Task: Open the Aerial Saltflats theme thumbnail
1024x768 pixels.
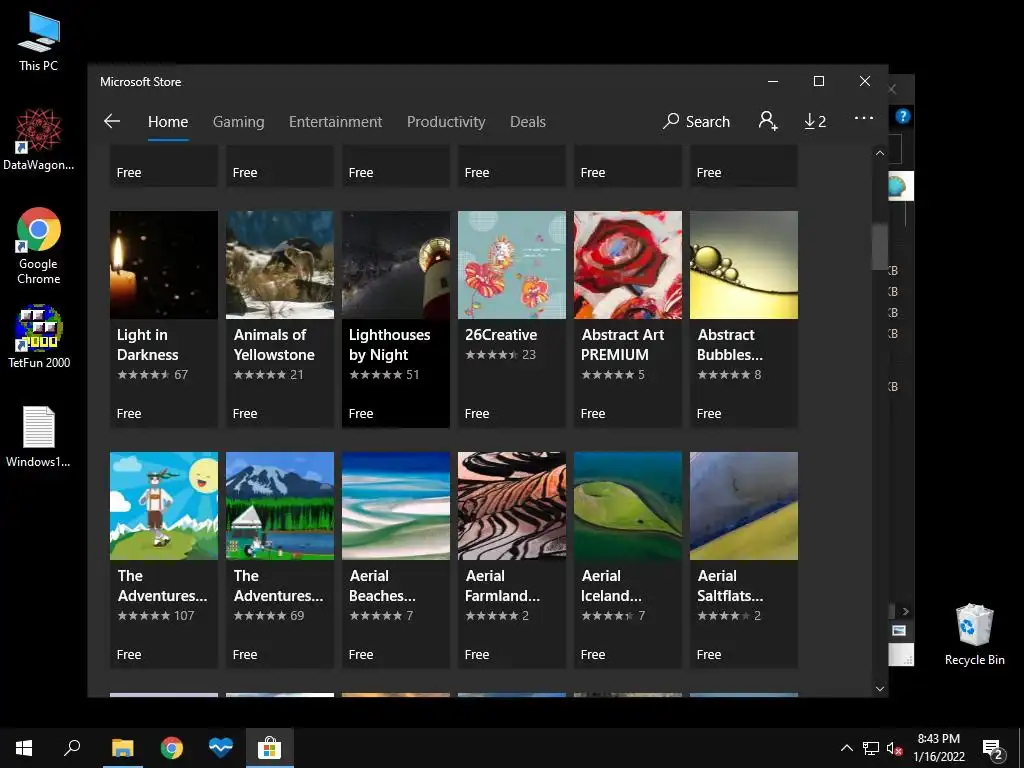Action: tap(744, 505)
